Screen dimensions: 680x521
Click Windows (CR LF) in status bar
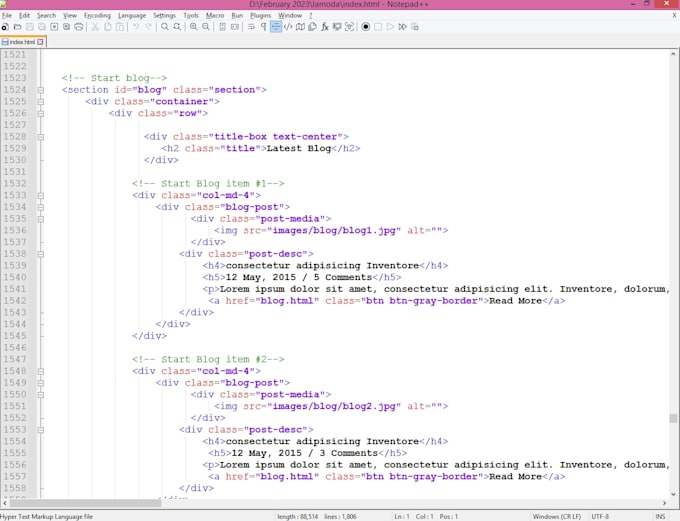556,516
